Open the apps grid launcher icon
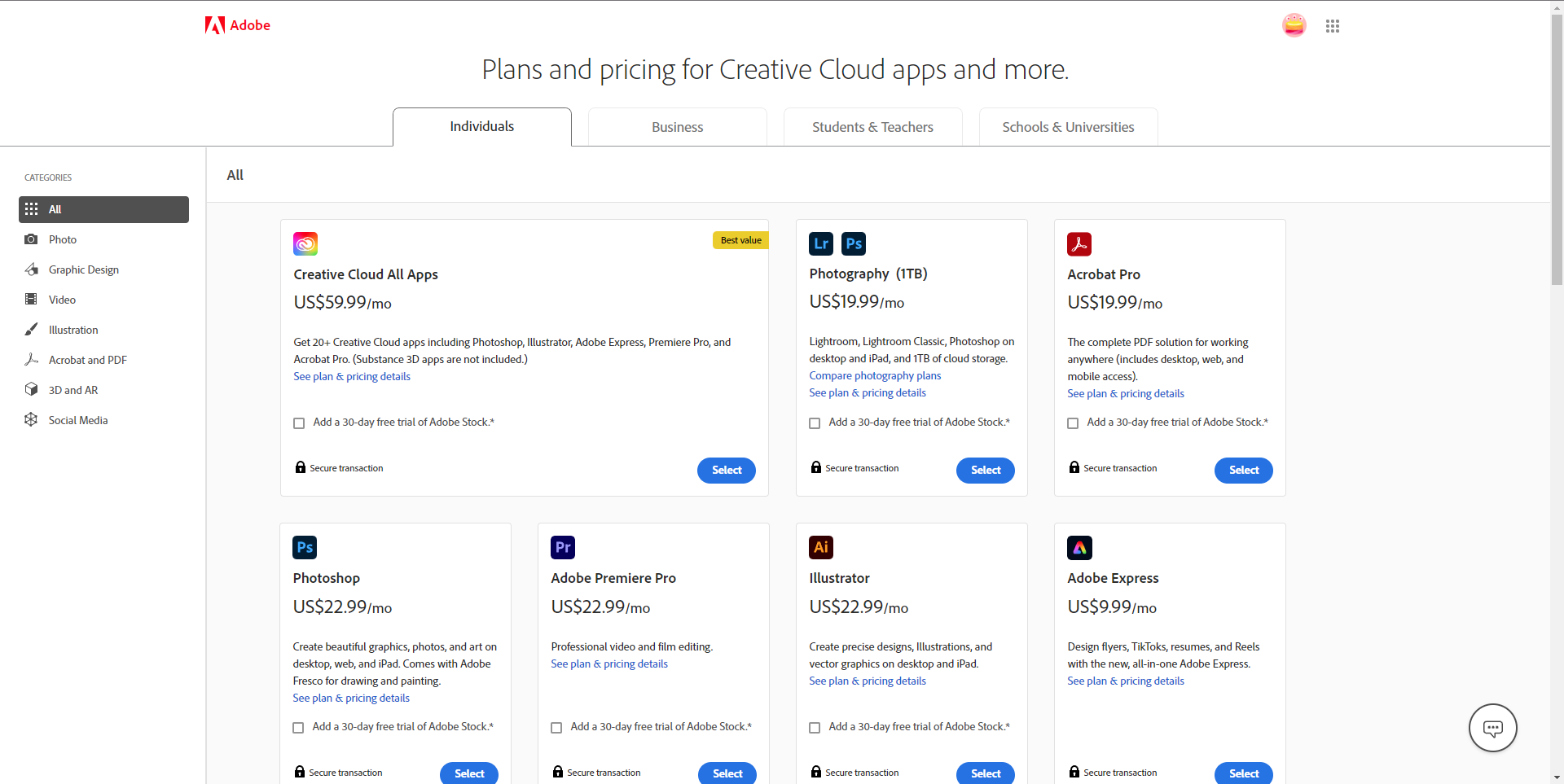 1333,26
